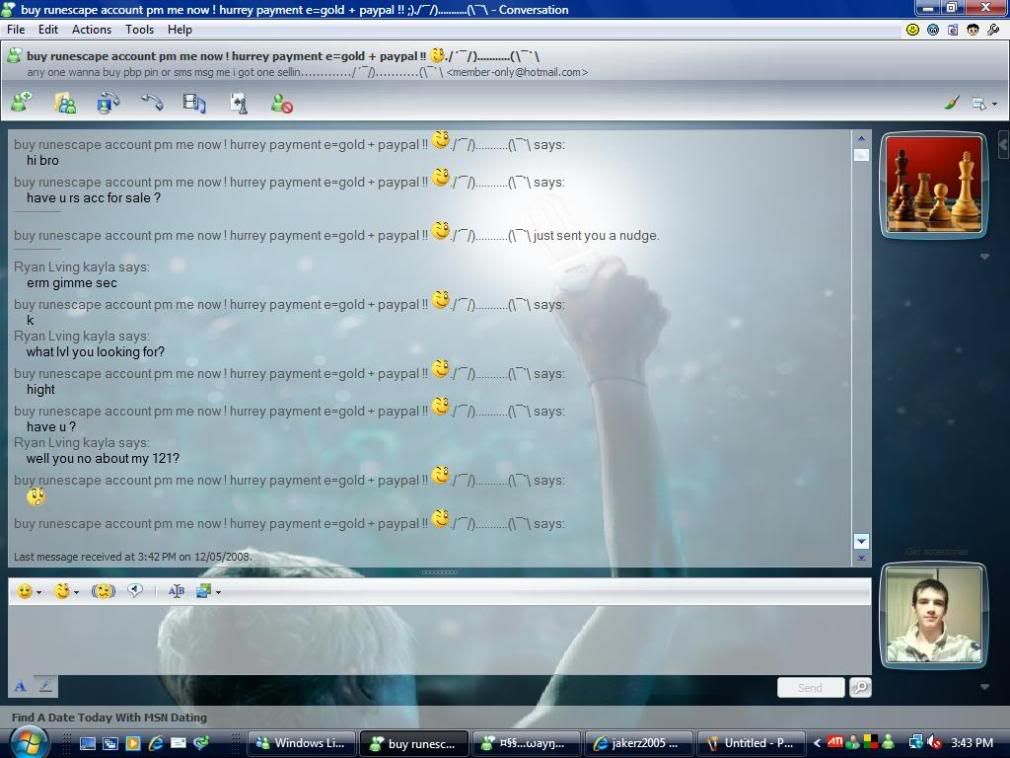
Task: Open the Edit menu
Action: coord(48,30)
